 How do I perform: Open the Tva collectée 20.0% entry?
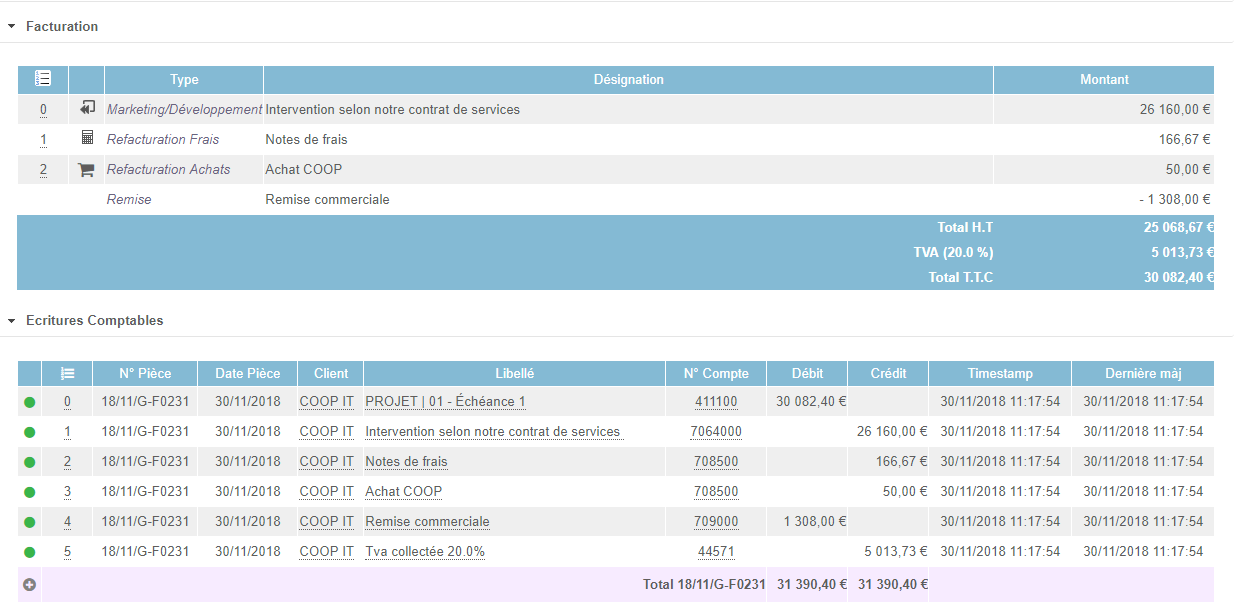425,552
